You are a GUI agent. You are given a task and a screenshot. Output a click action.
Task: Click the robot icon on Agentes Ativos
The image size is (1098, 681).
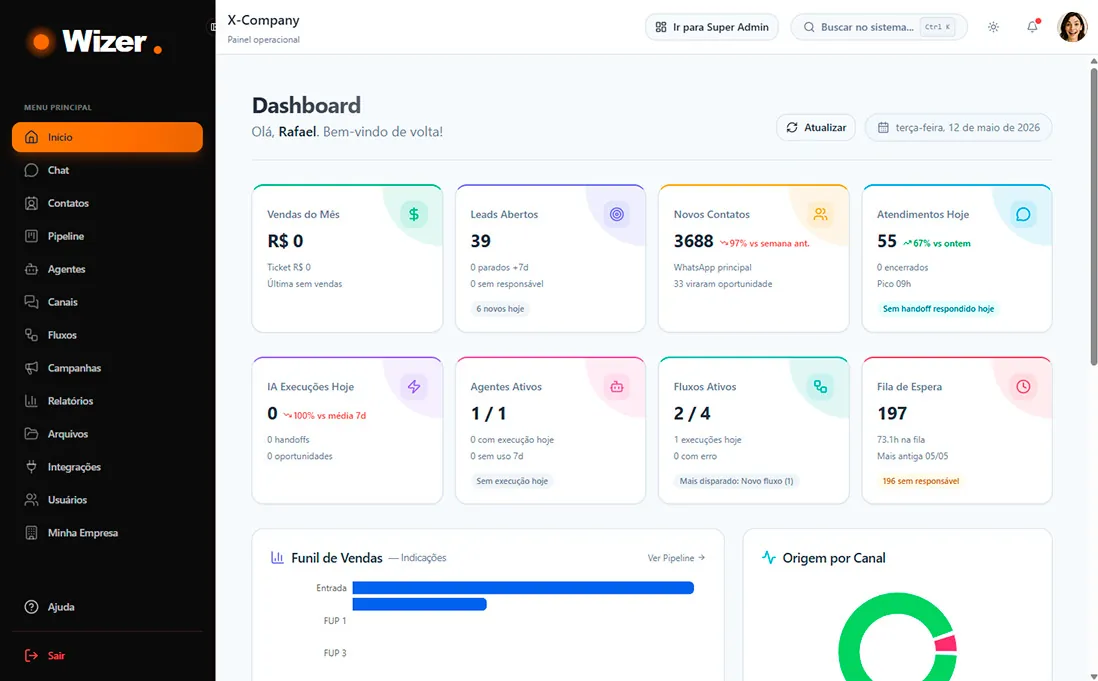pos(616,386)
